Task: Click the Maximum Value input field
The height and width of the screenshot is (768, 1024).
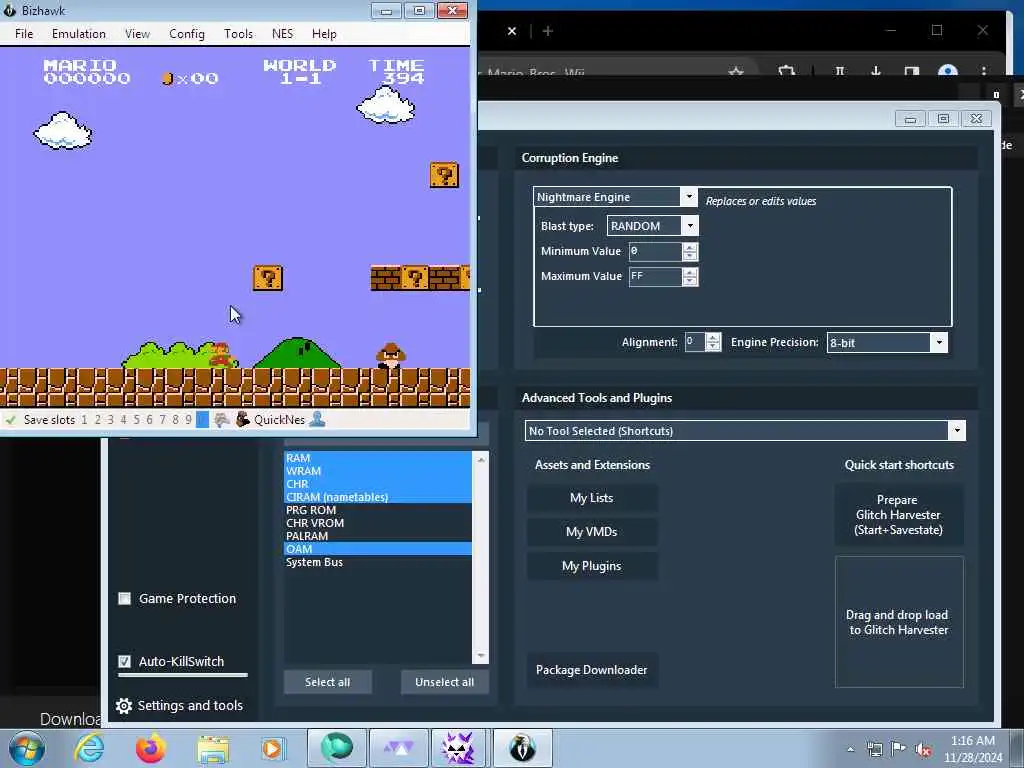Action: 655,276
